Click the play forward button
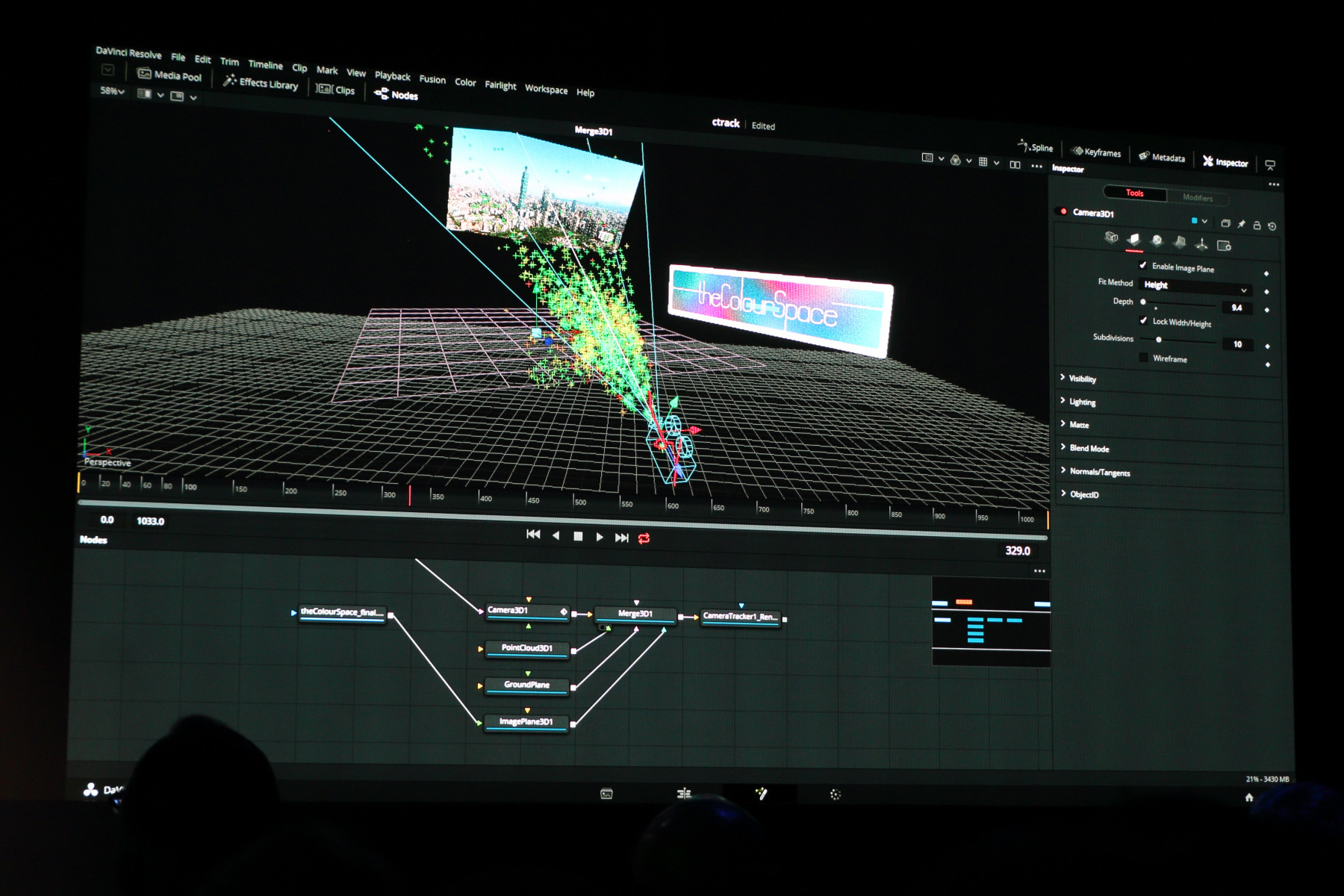The height and width of the screenshot is (896, 1344). tap(600, 536)
